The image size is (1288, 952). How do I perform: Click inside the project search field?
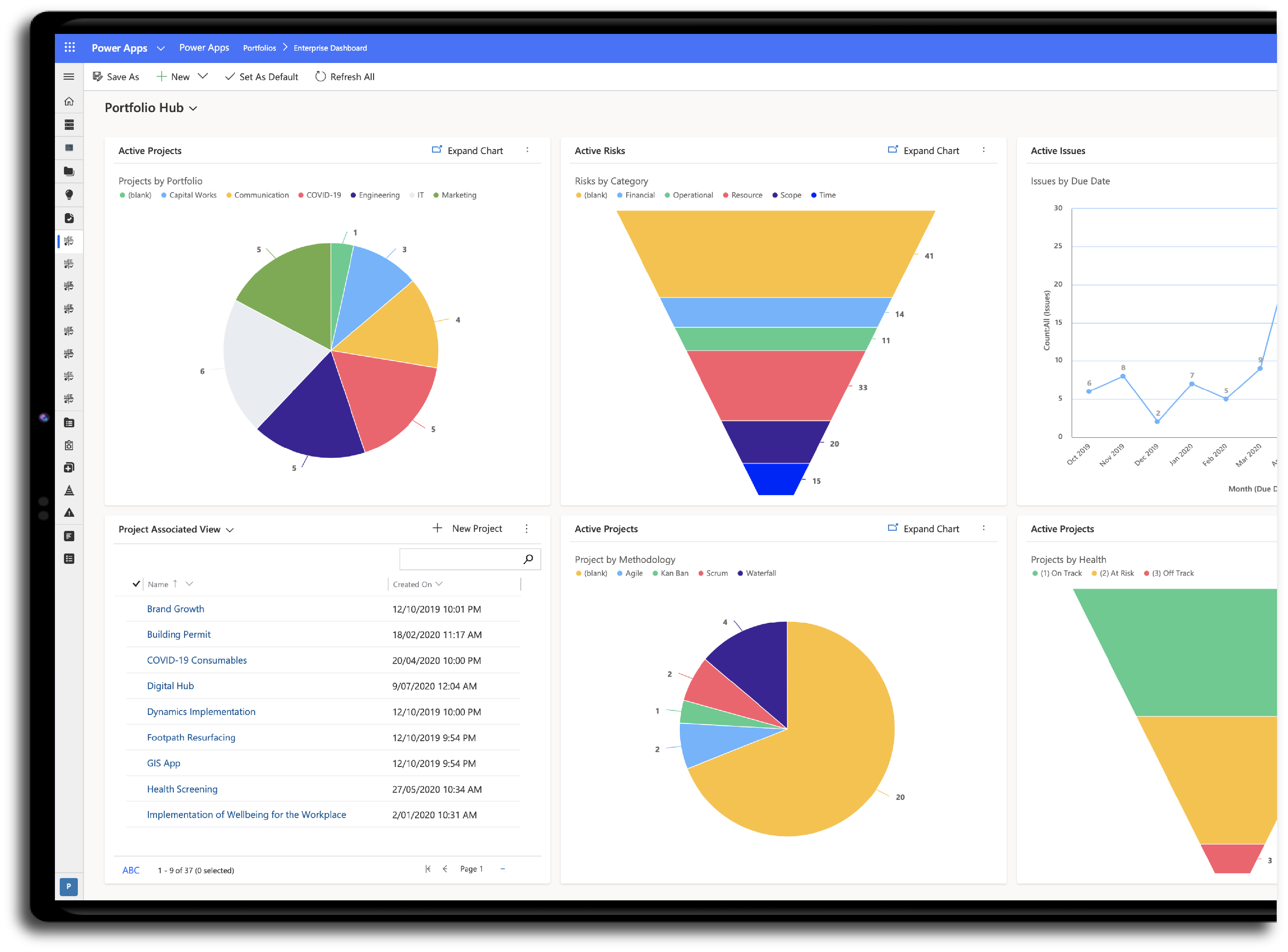pyautogui.click(x=461, y=558)
